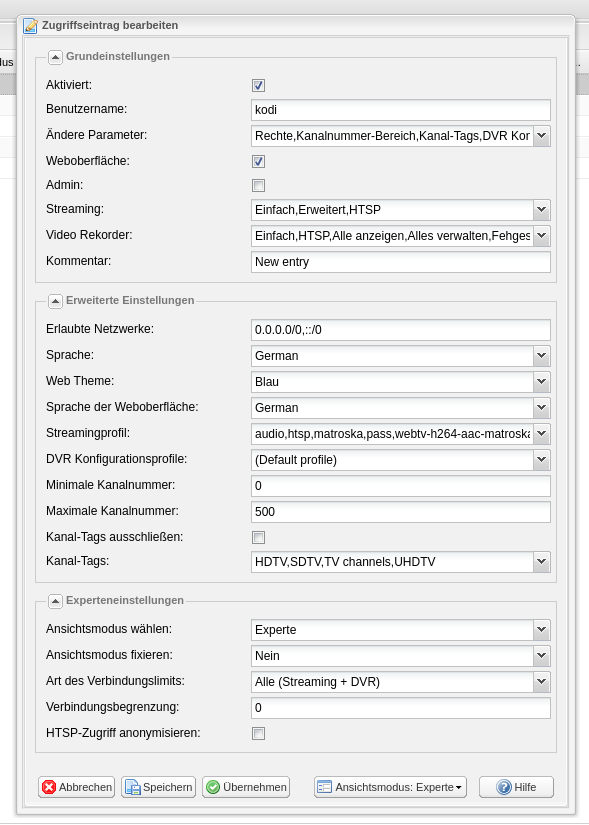The height and width of the screenshot is (825, 589).
Task: Open the Kanal-Tags dropdown
Action: point(542,562)
